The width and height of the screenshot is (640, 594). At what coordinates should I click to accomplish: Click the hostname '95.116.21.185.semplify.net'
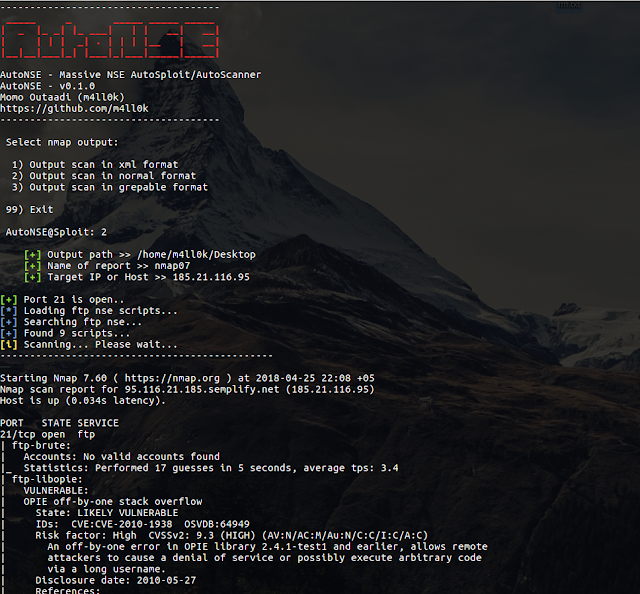202,389
